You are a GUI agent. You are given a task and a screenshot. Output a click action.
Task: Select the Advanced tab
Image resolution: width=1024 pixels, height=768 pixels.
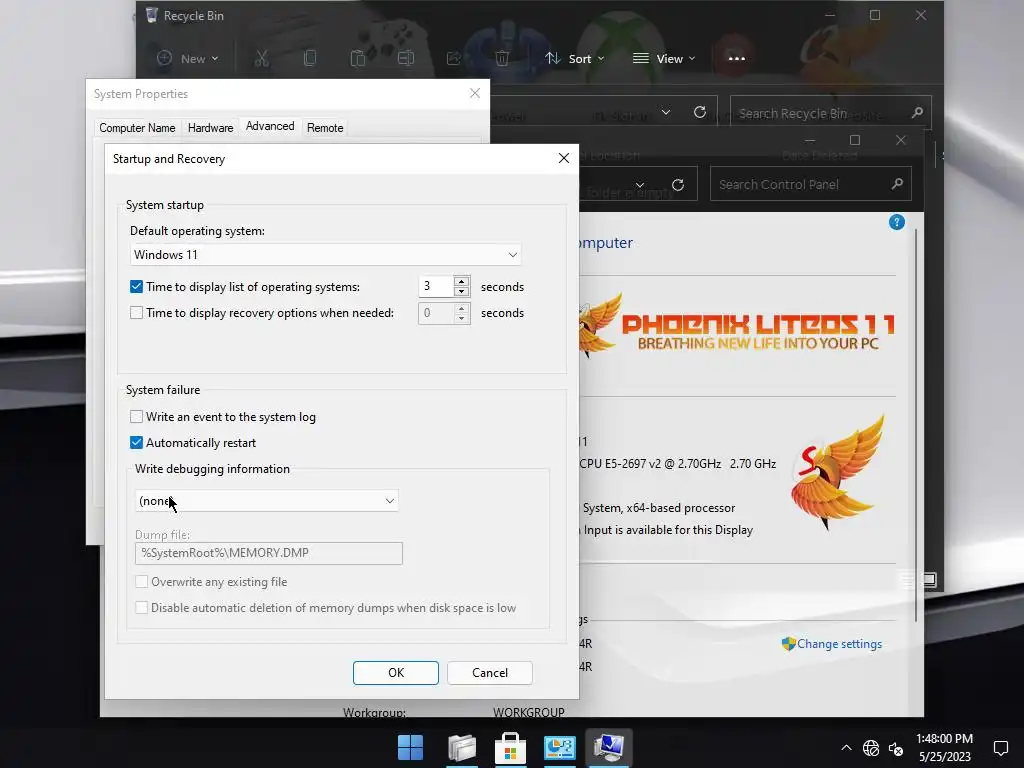[x=270, y=126]
